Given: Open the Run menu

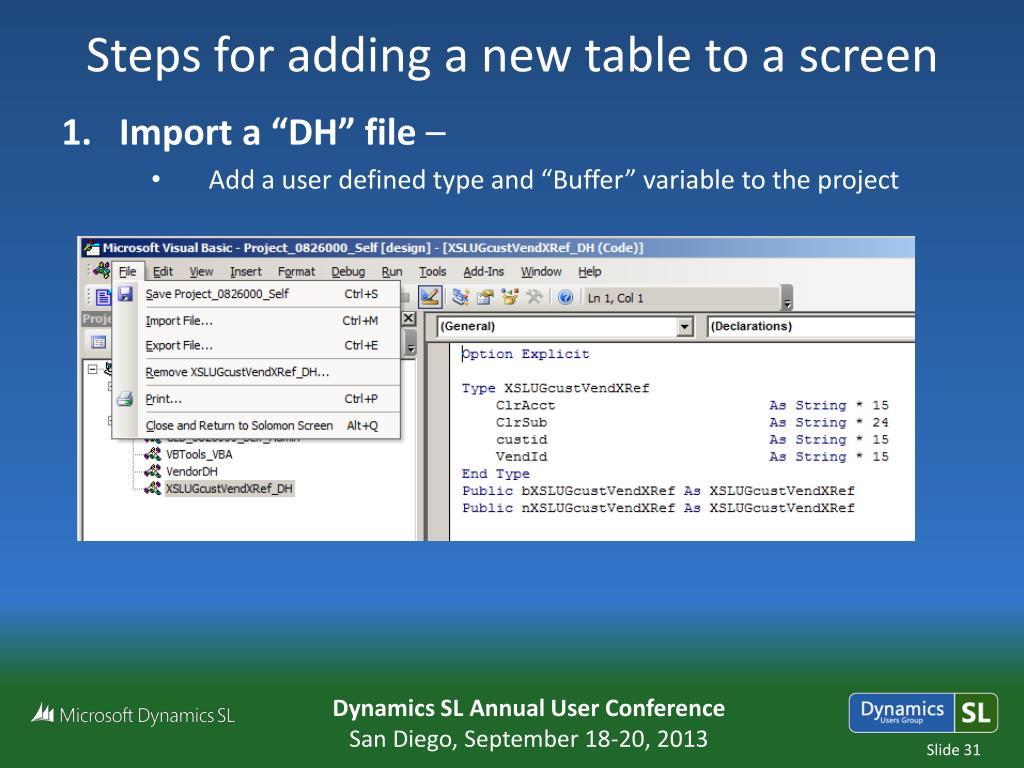Looking at the screenshot, I should click(x=392, y=272).
